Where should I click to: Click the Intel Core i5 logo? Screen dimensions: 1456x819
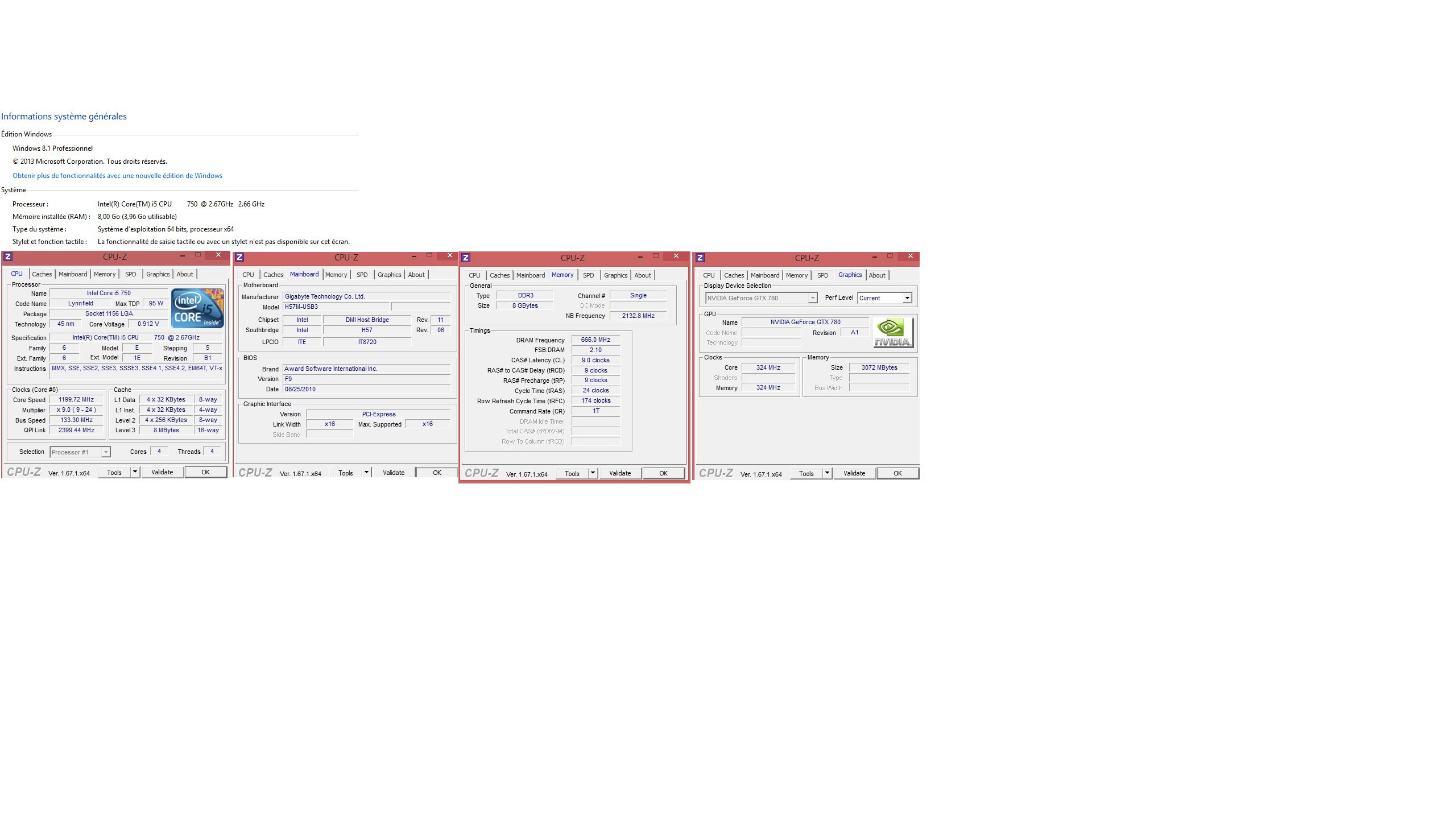pos(197,308)
